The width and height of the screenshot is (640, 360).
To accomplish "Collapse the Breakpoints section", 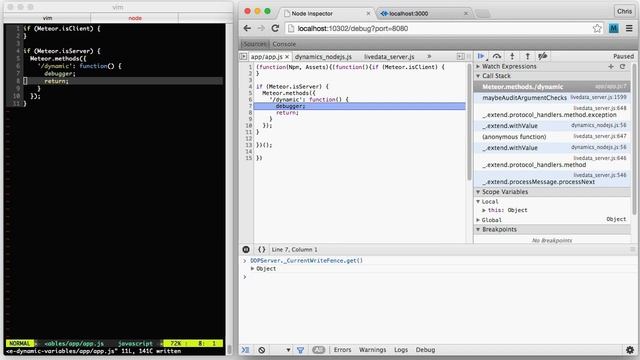I will pyautogui.click(x=478, y=229).
